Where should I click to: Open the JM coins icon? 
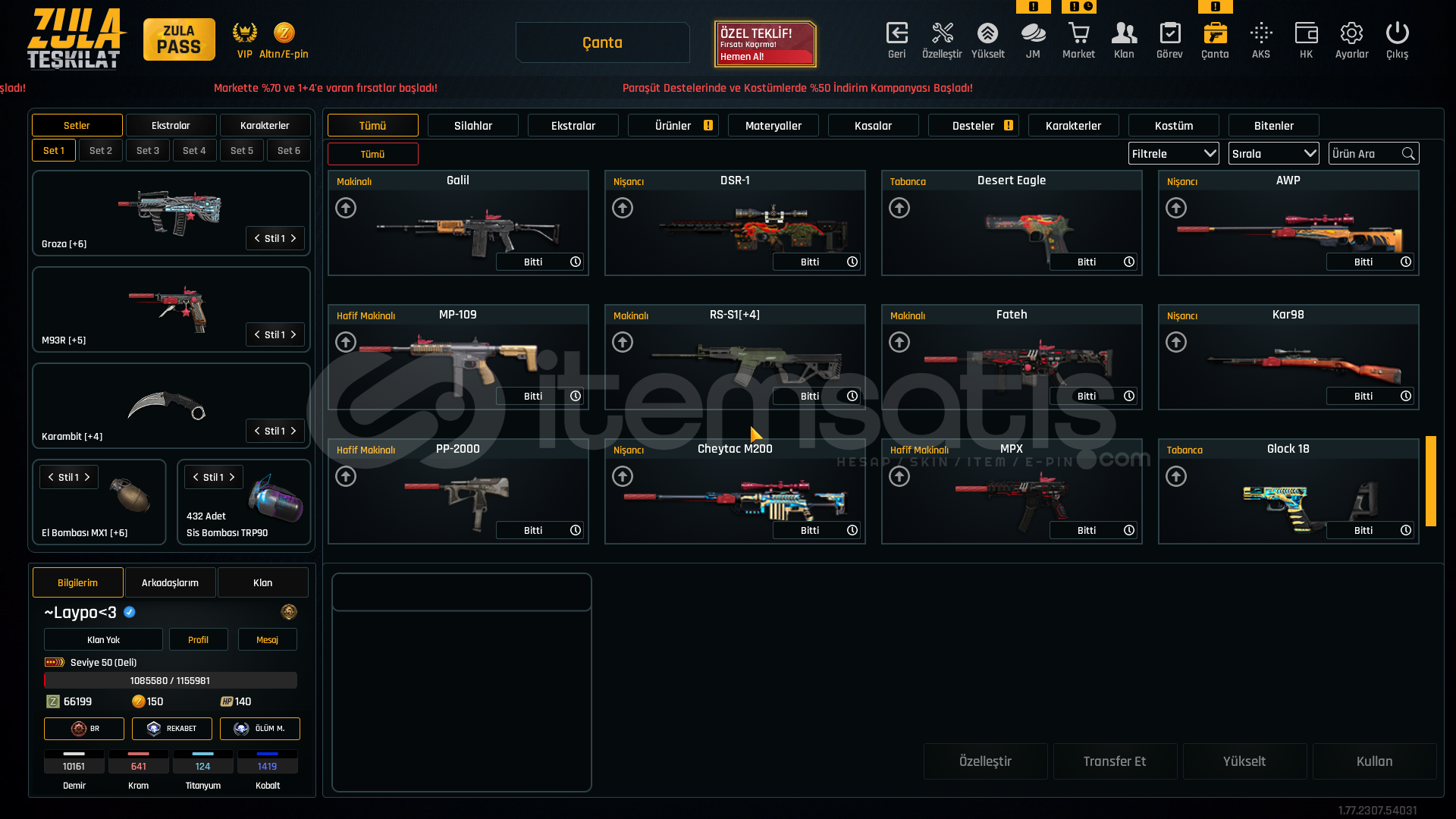[1033, 33]
